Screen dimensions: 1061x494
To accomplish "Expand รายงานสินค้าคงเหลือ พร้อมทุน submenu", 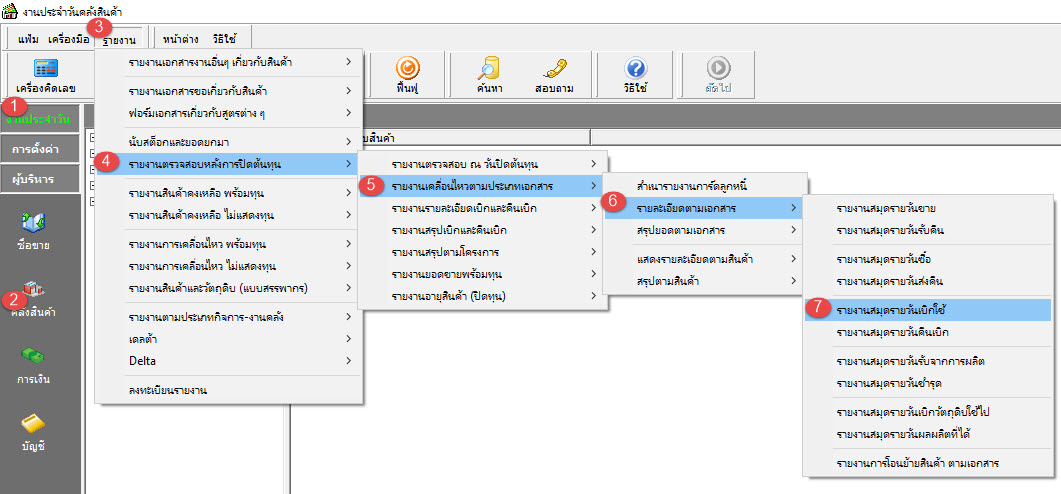I will pos(229,193).
